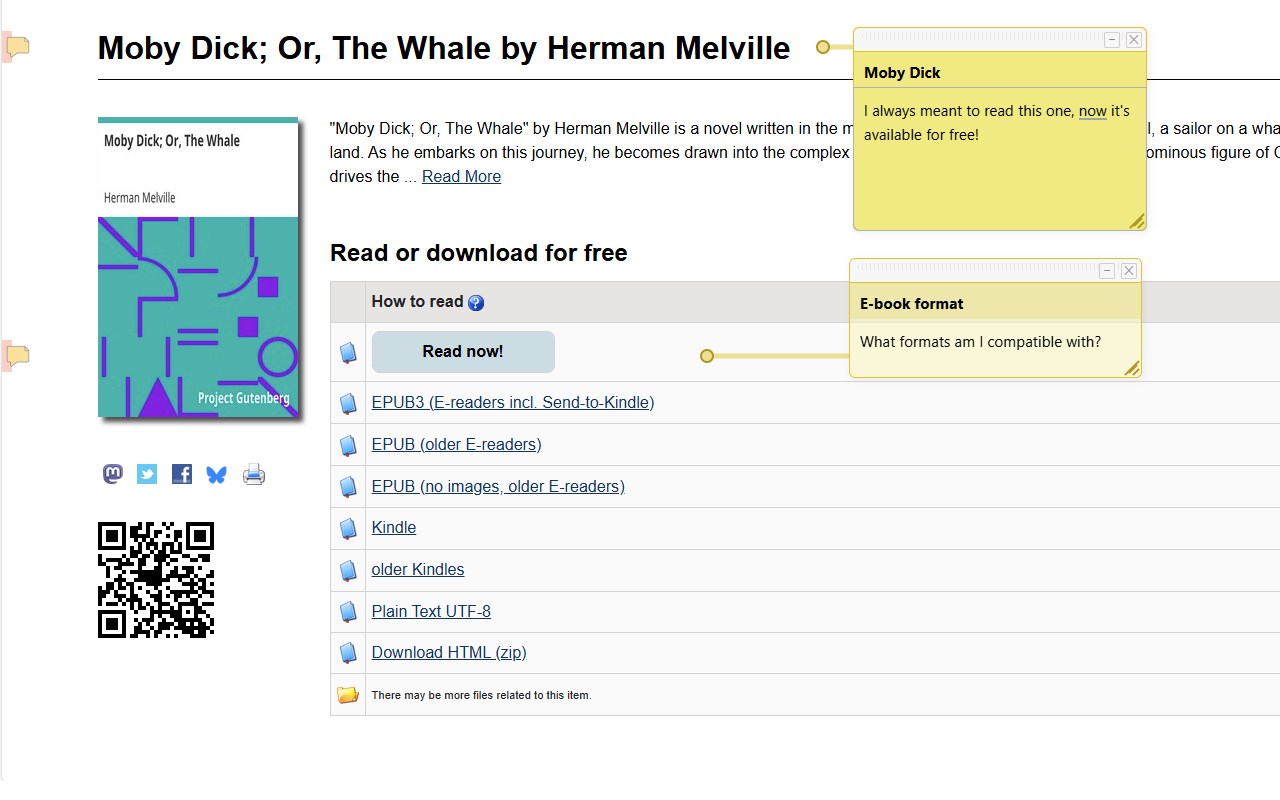This screenshot has height=800, width=1280.
Task: Click the yellow folder icon for more files
Action: pyautogui.click(x=348, y=695)
